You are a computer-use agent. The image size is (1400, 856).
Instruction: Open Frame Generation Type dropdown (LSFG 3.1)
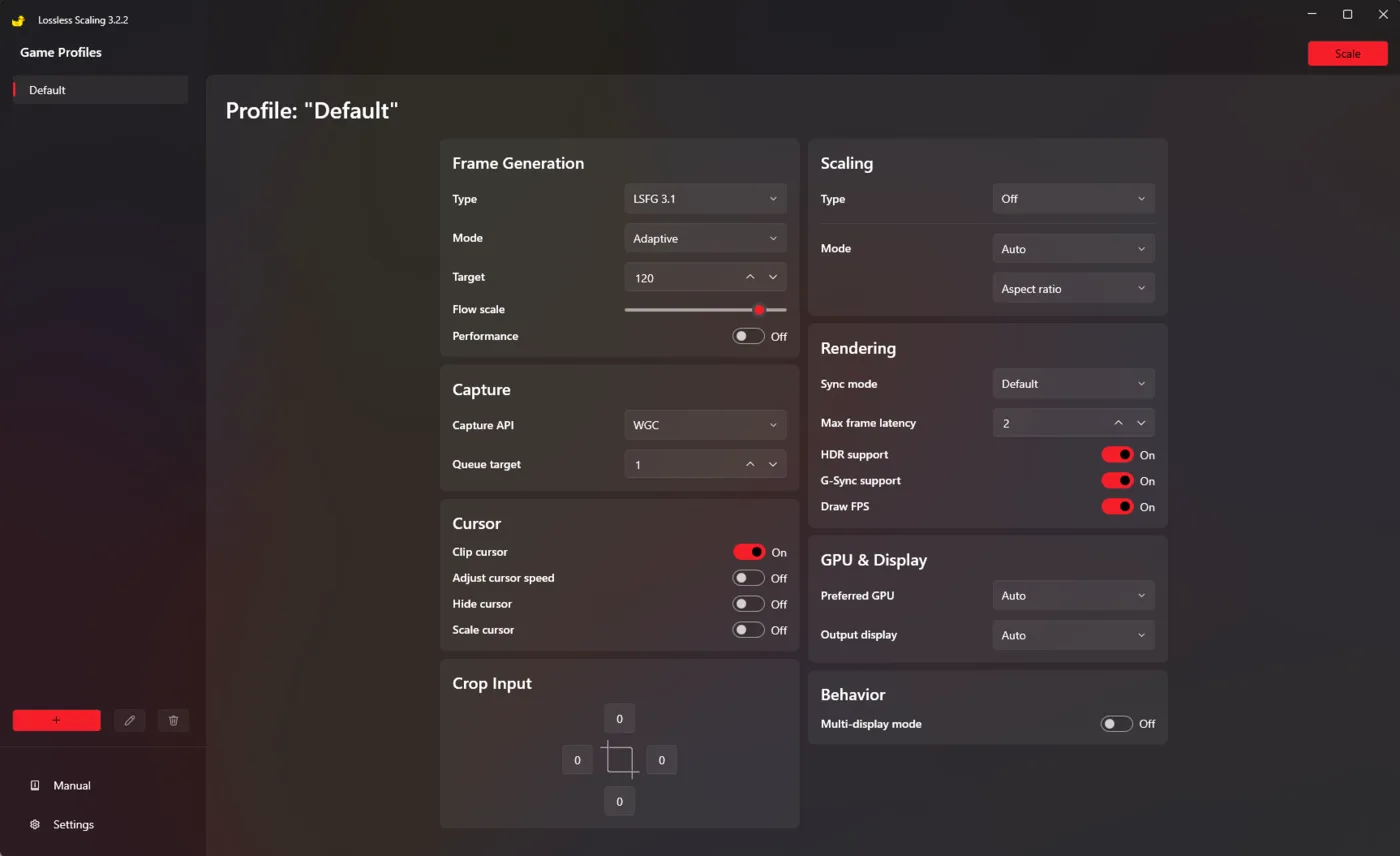(705, 199)
